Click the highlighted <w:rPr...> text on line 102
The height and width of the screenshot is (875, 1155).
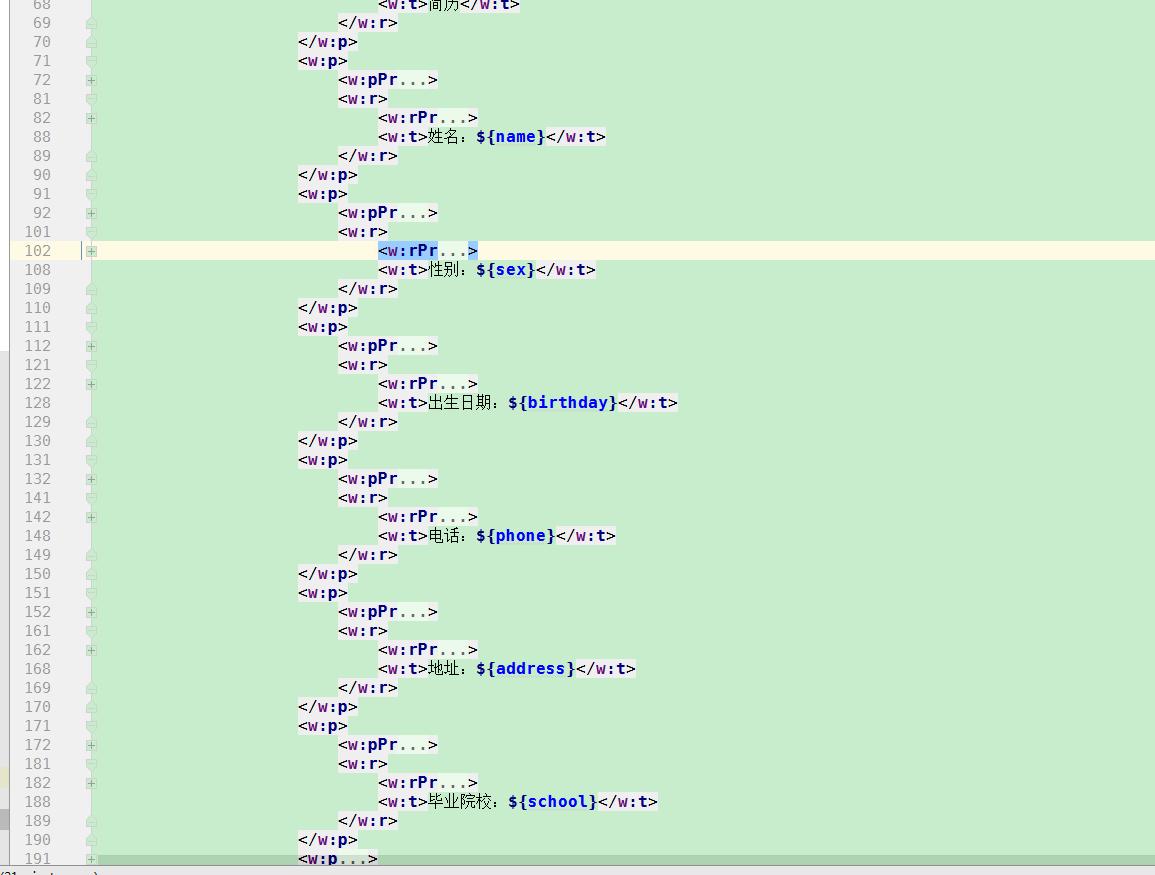point(428,251)
